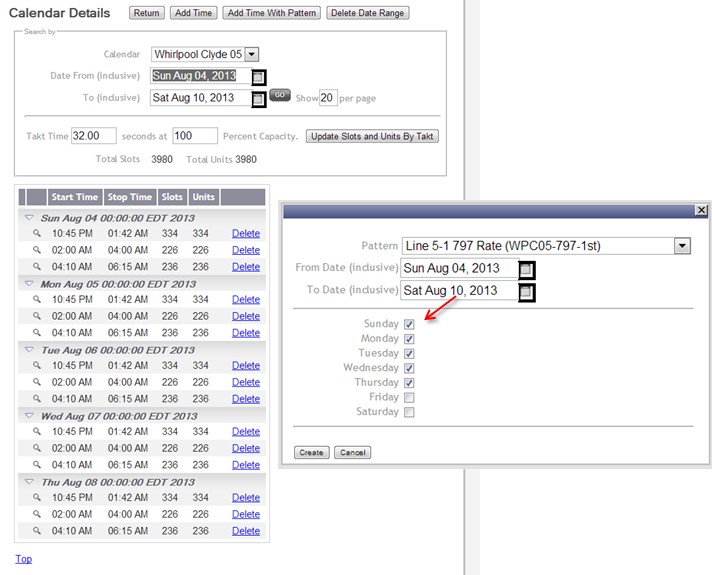This screenshot has width=712, height=575.
Task: Click the dialog To Date text field
Action: coord(459,291)
